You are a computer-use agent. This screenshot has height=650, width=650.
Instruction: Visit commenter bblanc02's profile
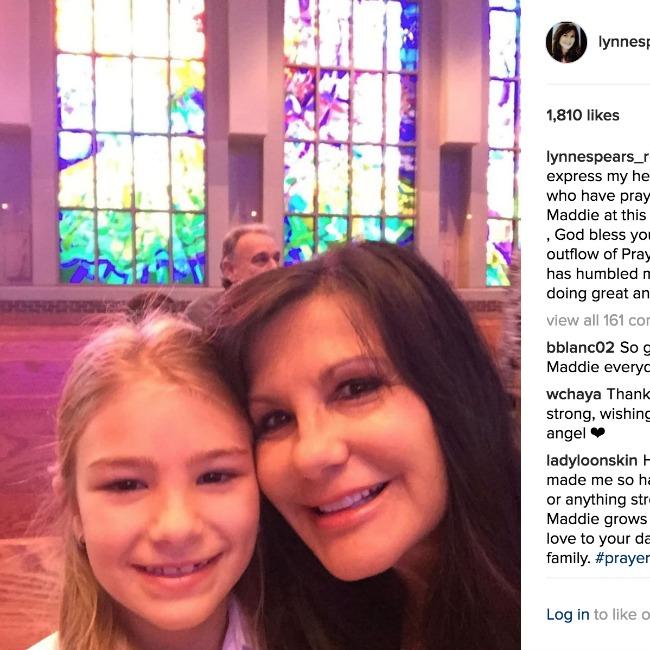(580, 347)
